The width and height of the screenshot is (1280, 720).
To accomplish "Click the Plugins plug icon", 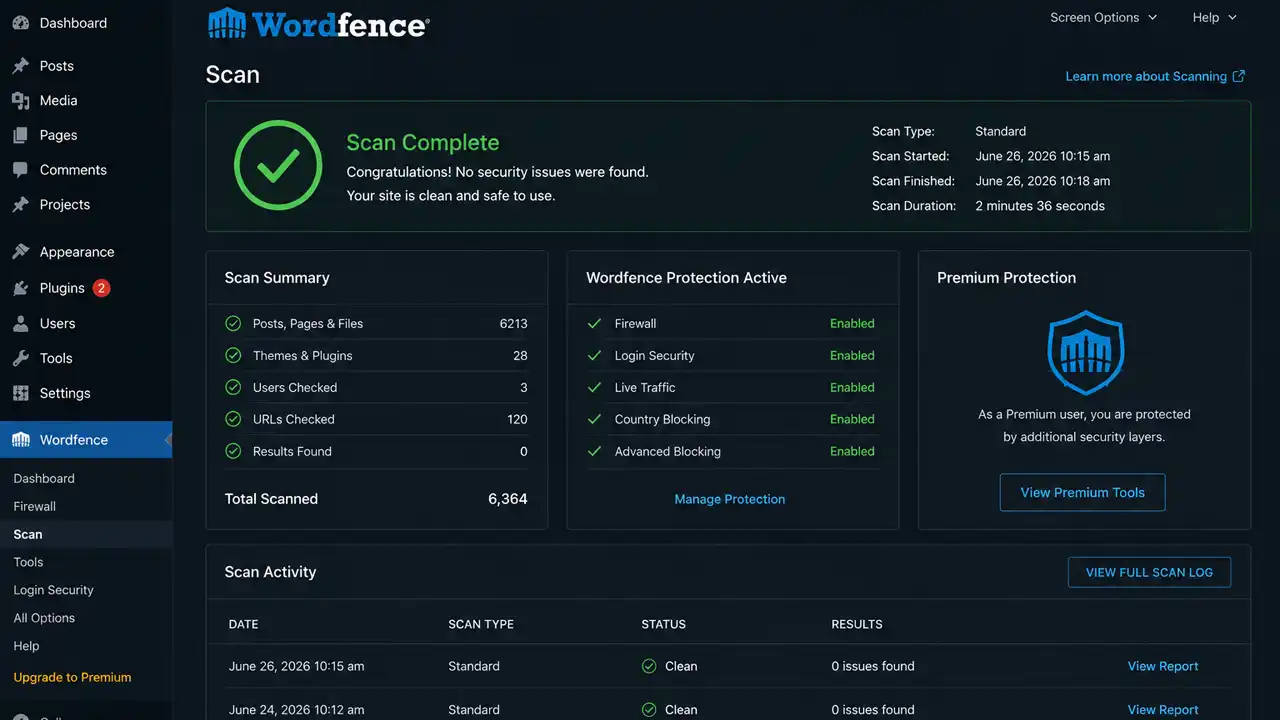I will tap(20, 288).
